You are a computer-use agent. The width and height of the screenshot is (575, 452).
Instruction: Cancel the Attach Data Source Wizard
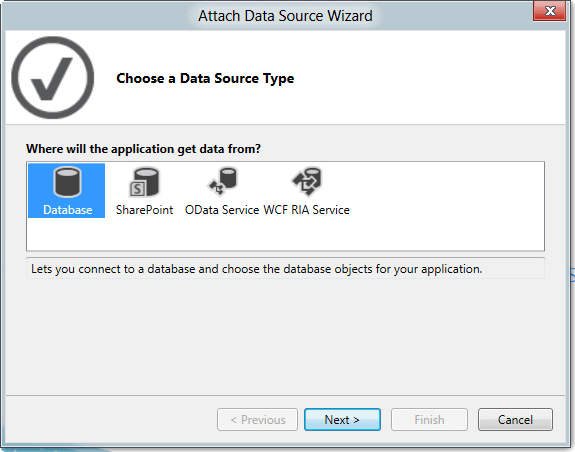coord(515,419)
